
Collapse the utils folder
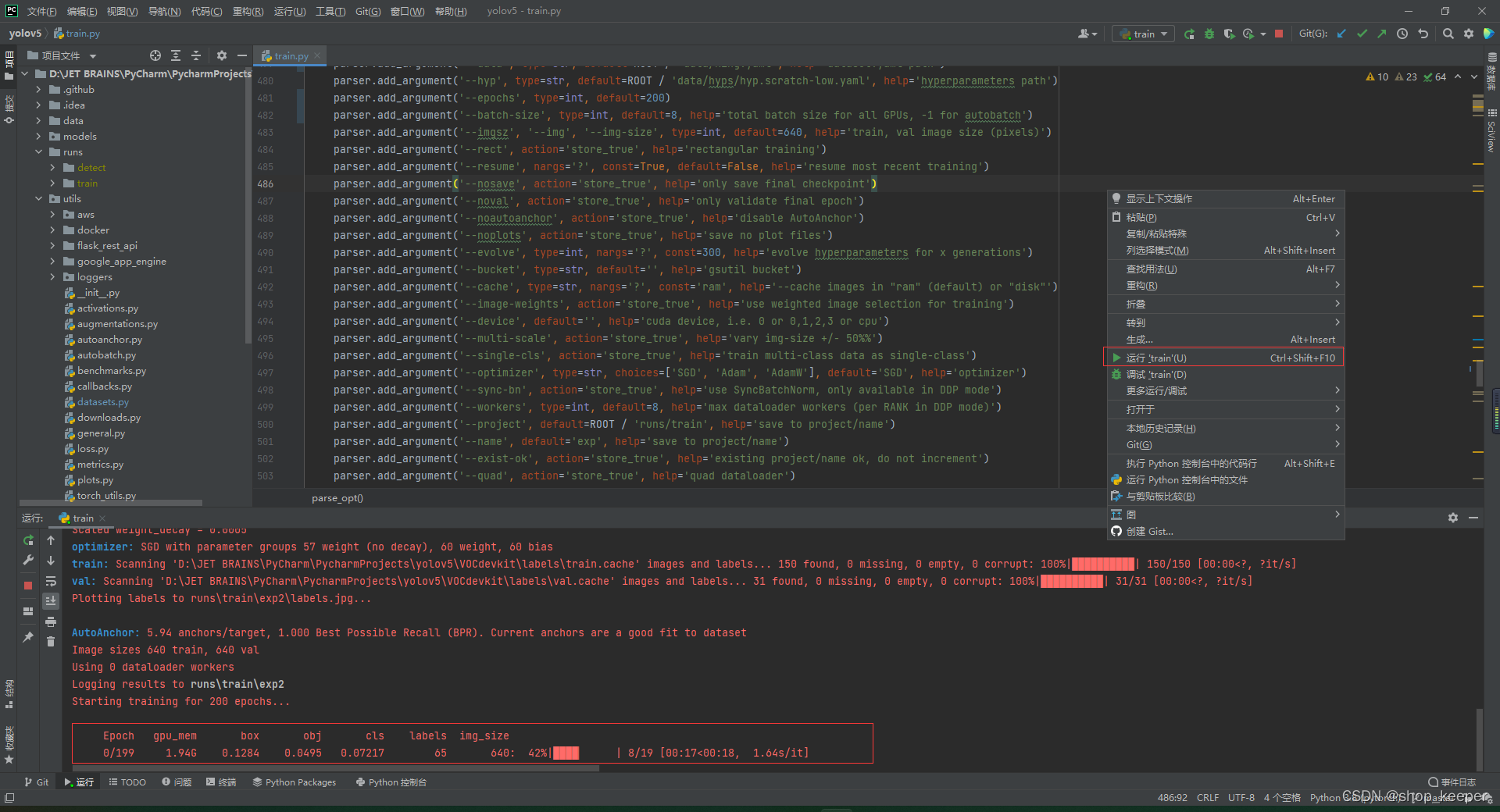pos(38,199)
